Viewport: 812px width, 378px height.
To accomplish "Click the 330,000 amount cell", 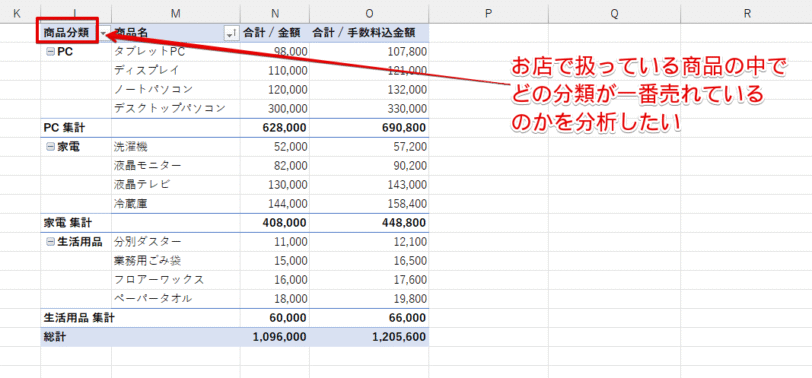I will 369,109.
